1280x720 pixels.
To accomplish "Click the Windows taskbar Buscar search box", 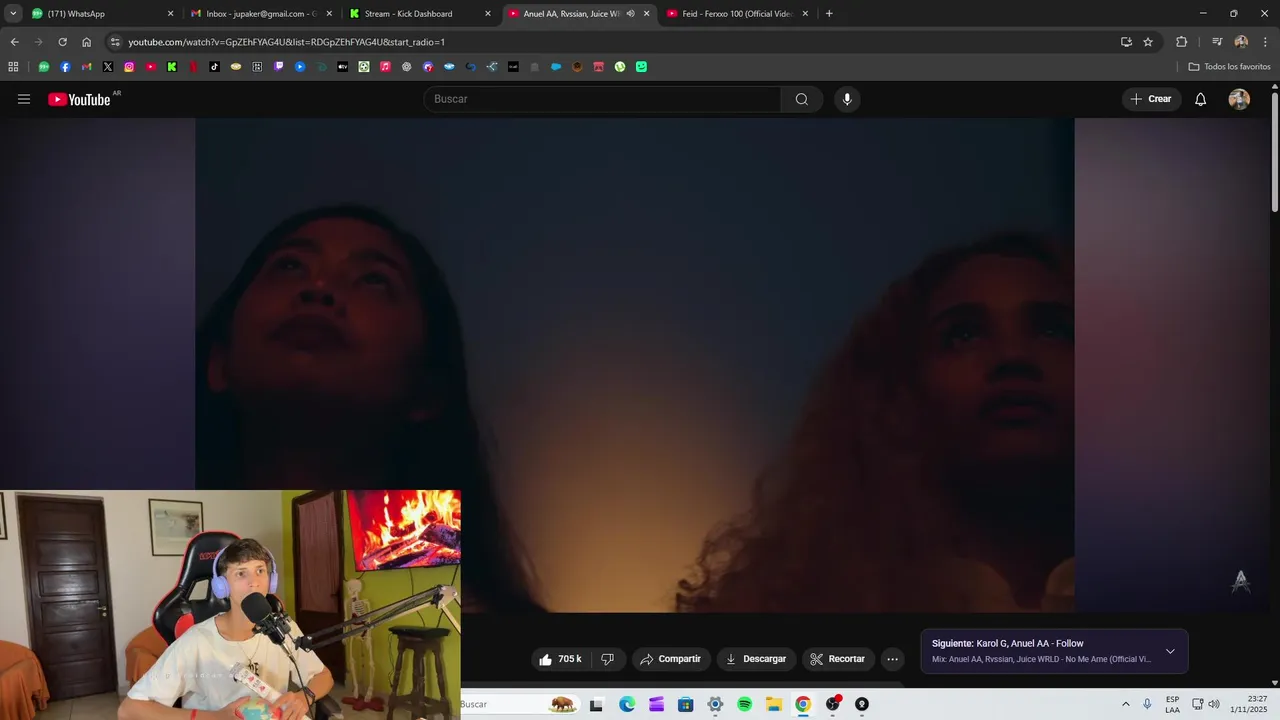I will pyautogui.click(x=520, y=704).
